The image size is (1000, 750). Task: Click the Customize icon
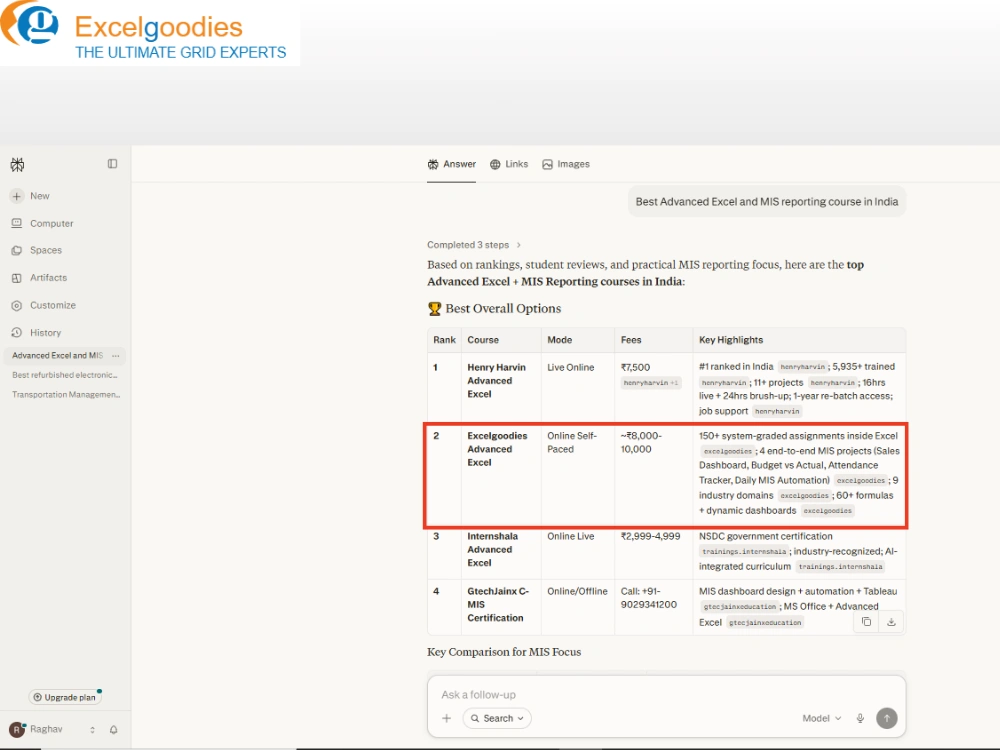pyautogui.click(x=17, y=305)
